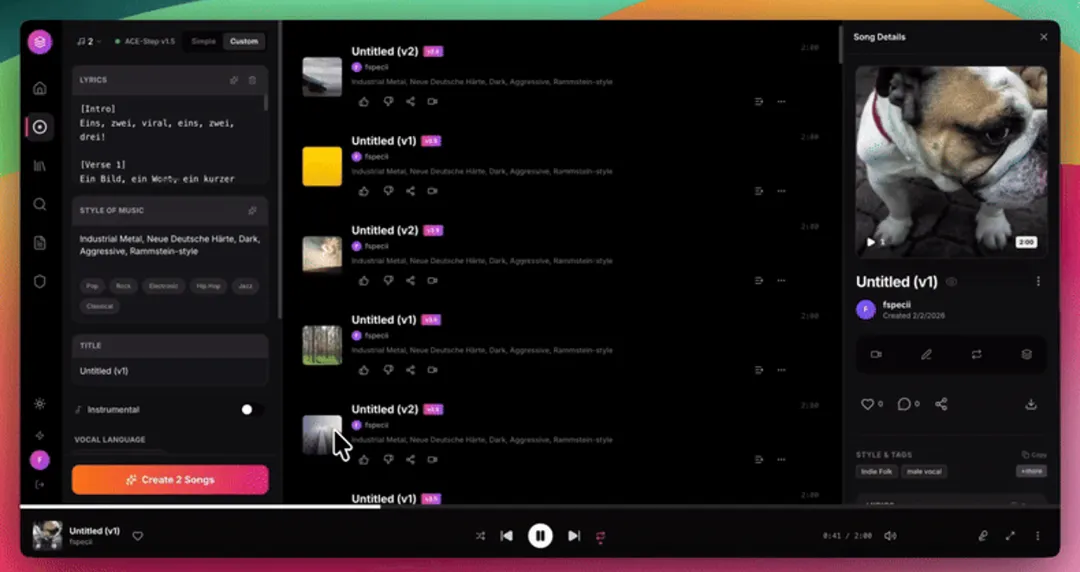
Task: Like the song via heart in Song Details
Action: 868,404
